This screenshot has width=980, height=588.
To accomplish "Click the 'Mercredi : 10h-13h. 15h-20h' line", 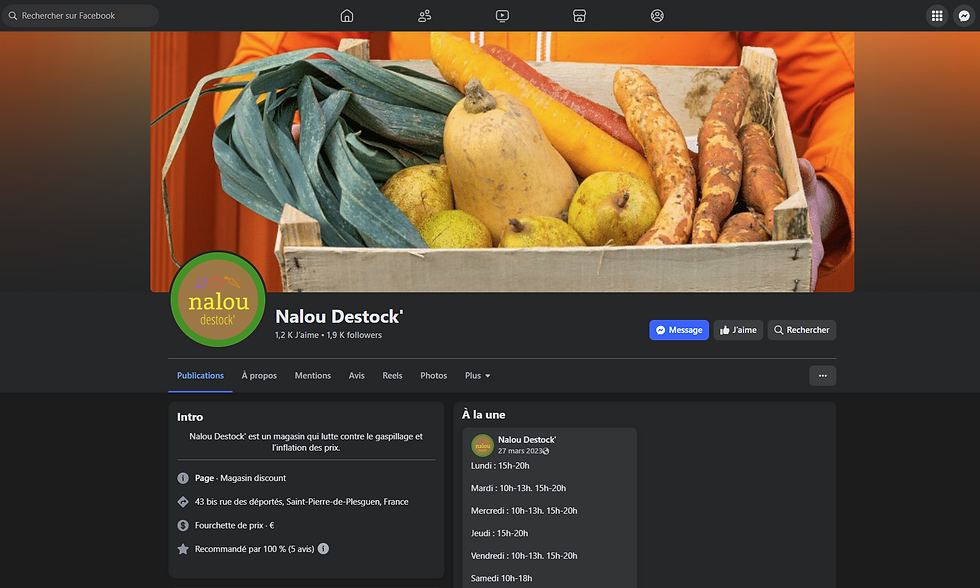I will [524, 511].
